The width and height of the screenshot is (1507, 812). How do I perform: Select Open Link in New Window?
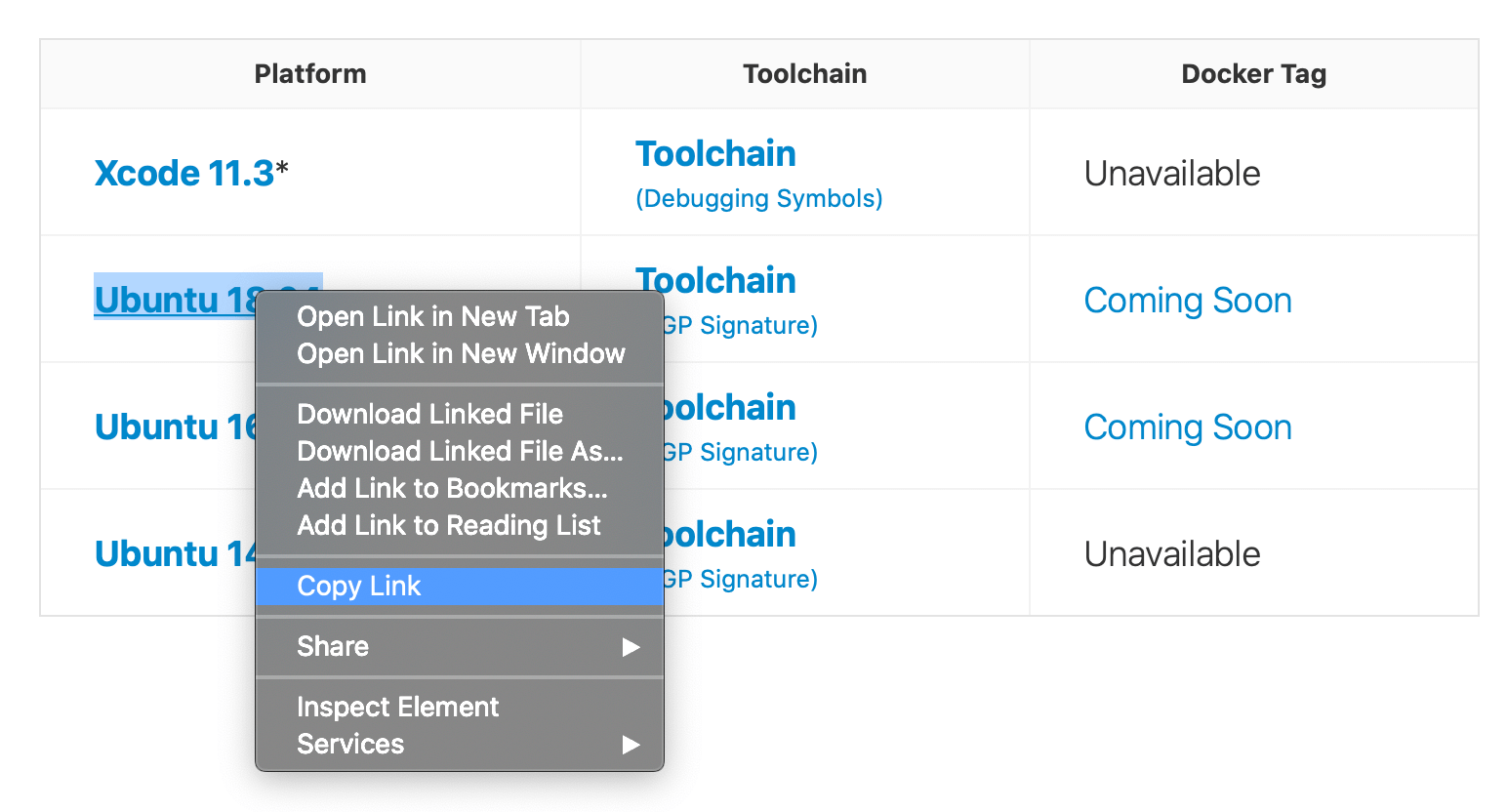(459, 353)
